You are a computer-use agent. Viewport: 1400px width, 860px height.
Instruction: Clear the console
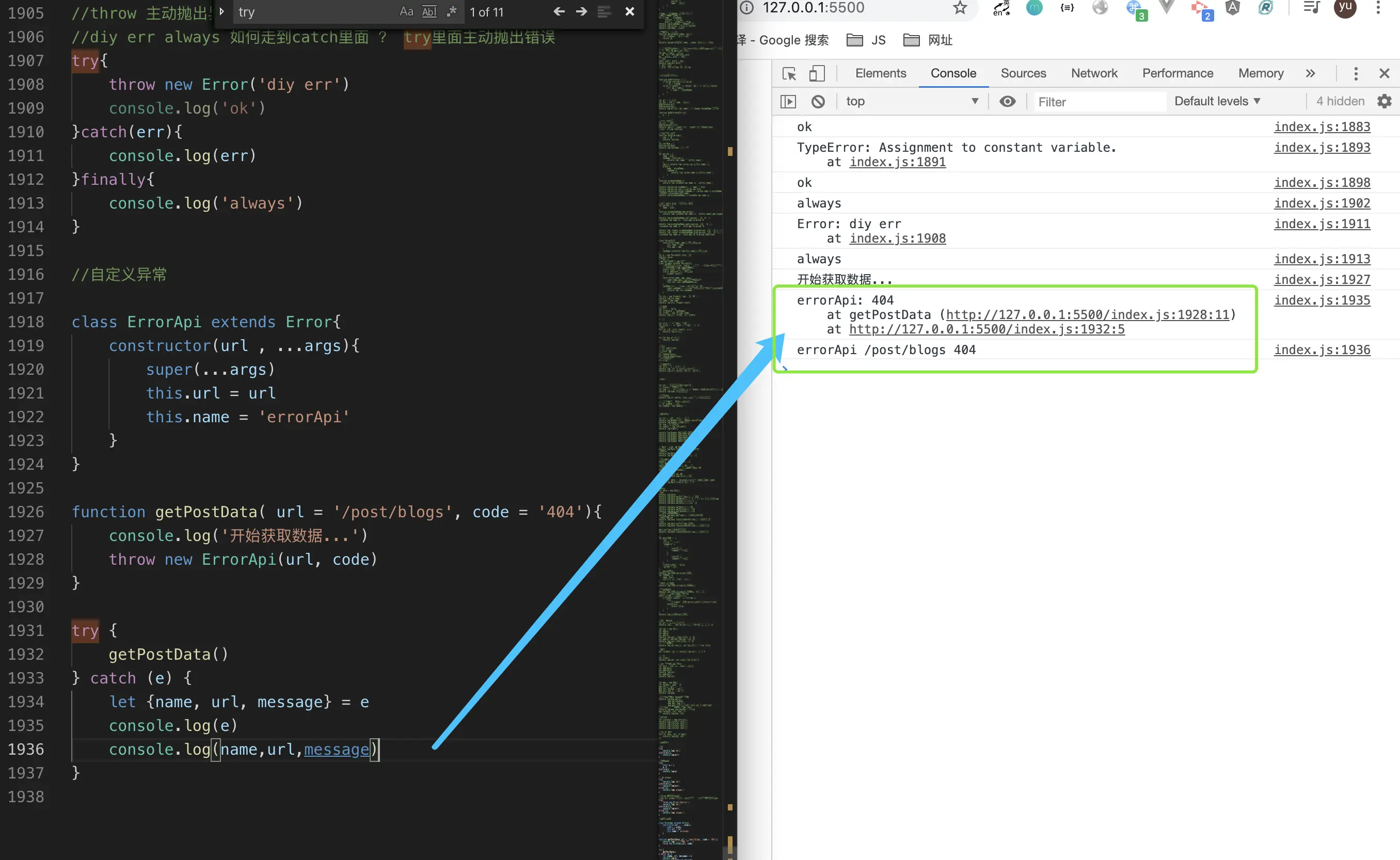[x=818, y=102]
